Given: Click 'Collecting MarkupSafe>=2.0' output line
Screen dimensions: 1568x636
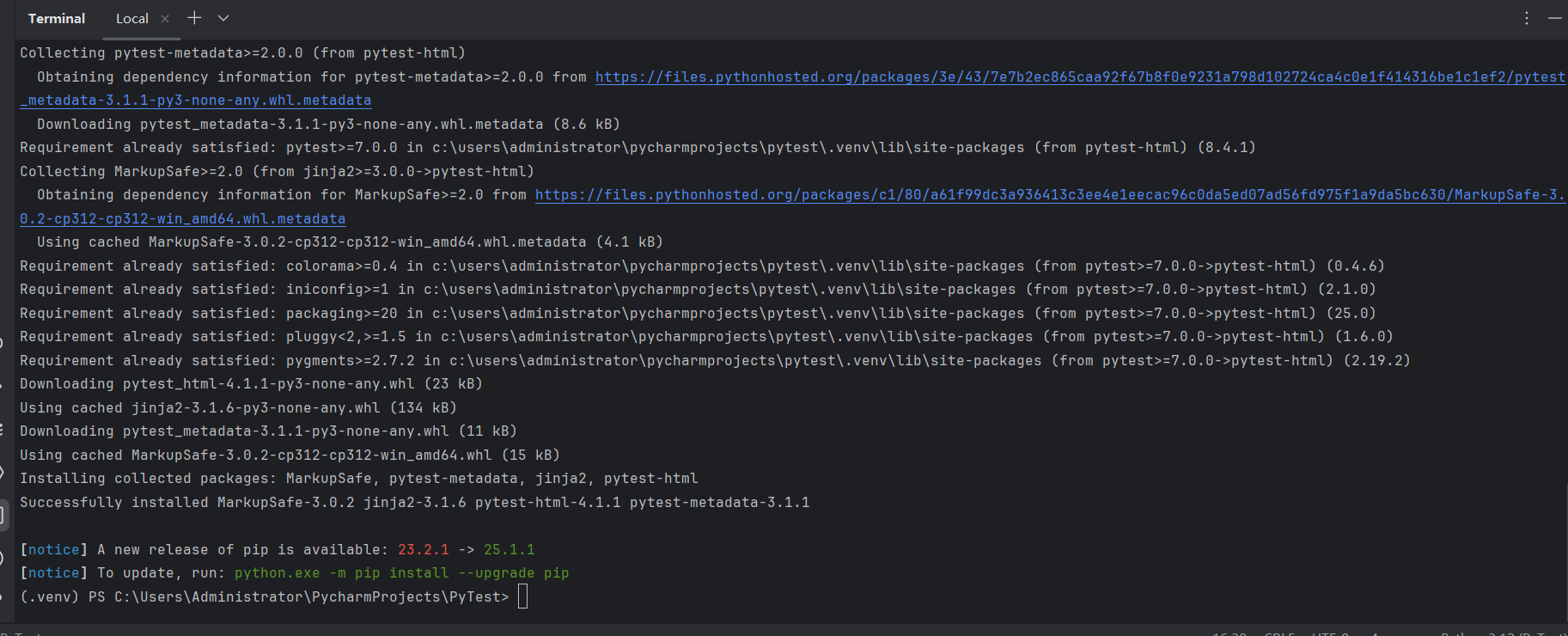Looking at the screenshot, I should click(277, 171).
